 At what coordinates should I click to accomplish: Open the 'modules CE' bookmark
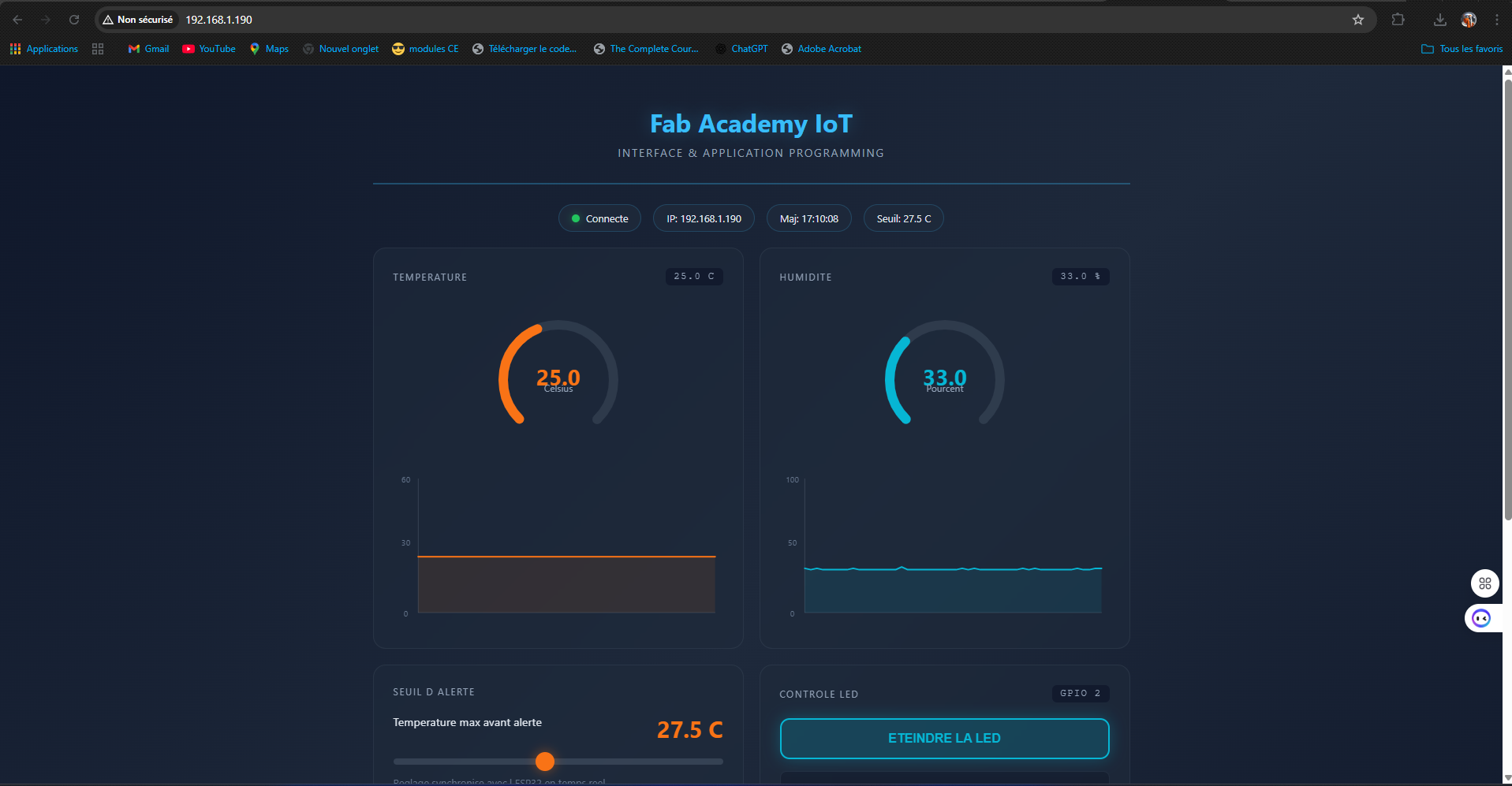pos(425,49)
